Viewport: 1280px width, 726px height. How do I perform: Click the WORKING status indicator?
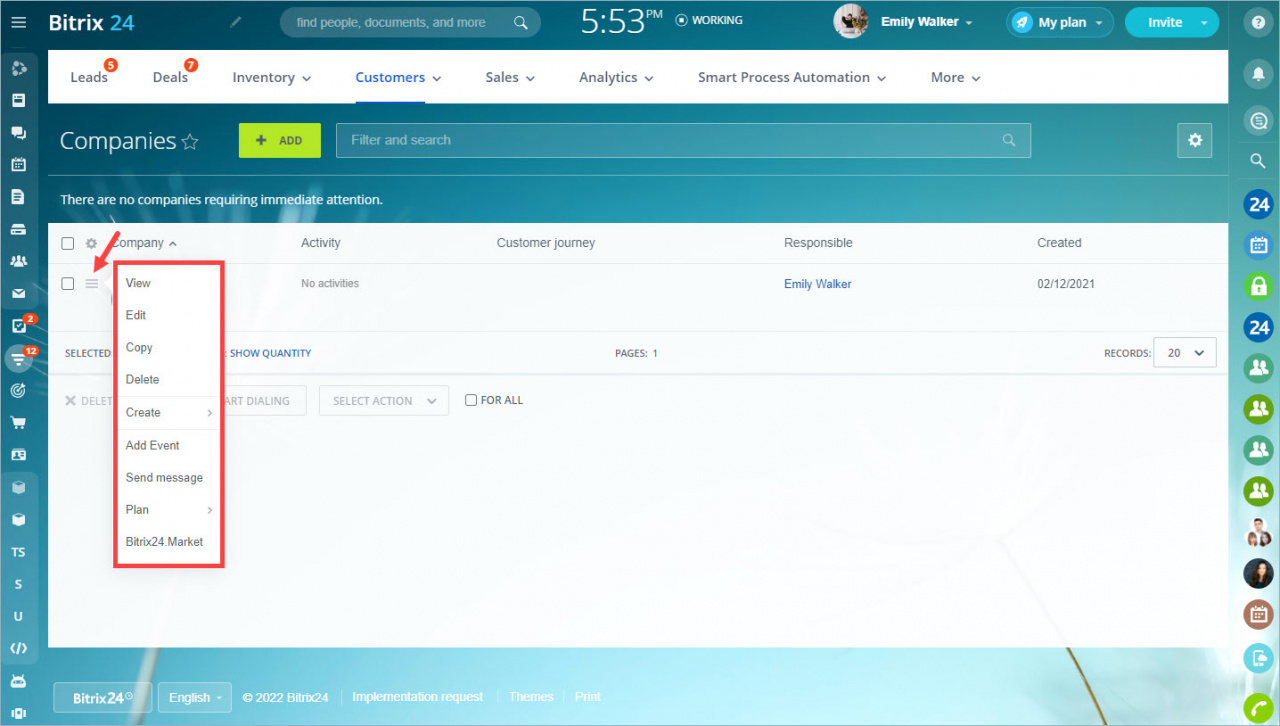pyautogui.click(x=709, y=20)
